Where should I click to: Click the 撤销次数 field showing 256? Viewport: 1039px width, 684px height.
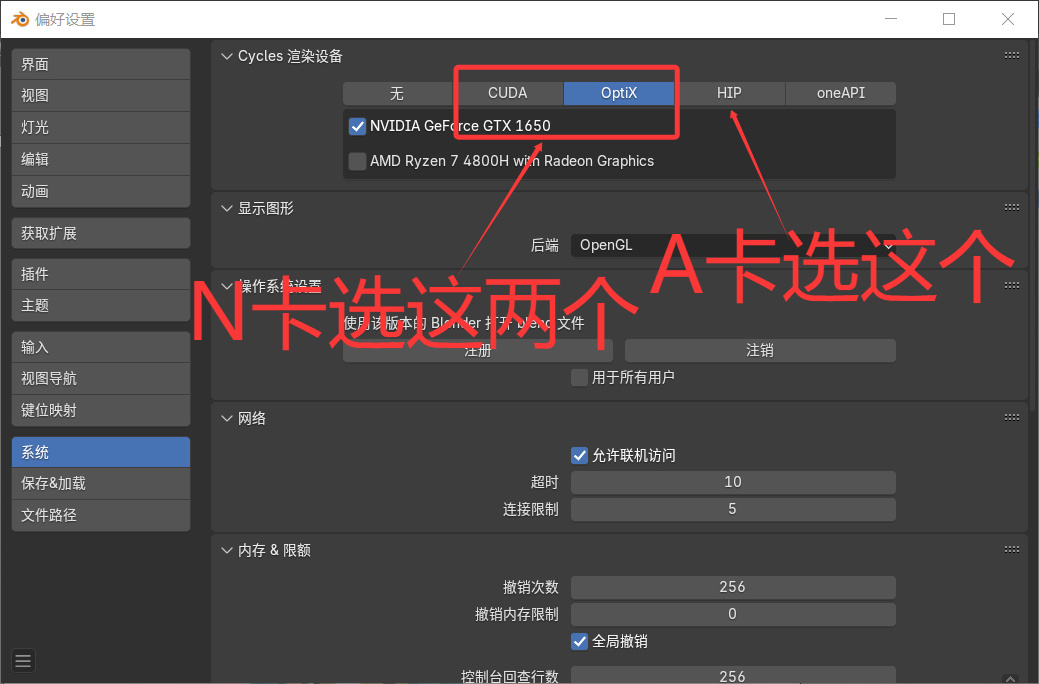click(733, 587)
